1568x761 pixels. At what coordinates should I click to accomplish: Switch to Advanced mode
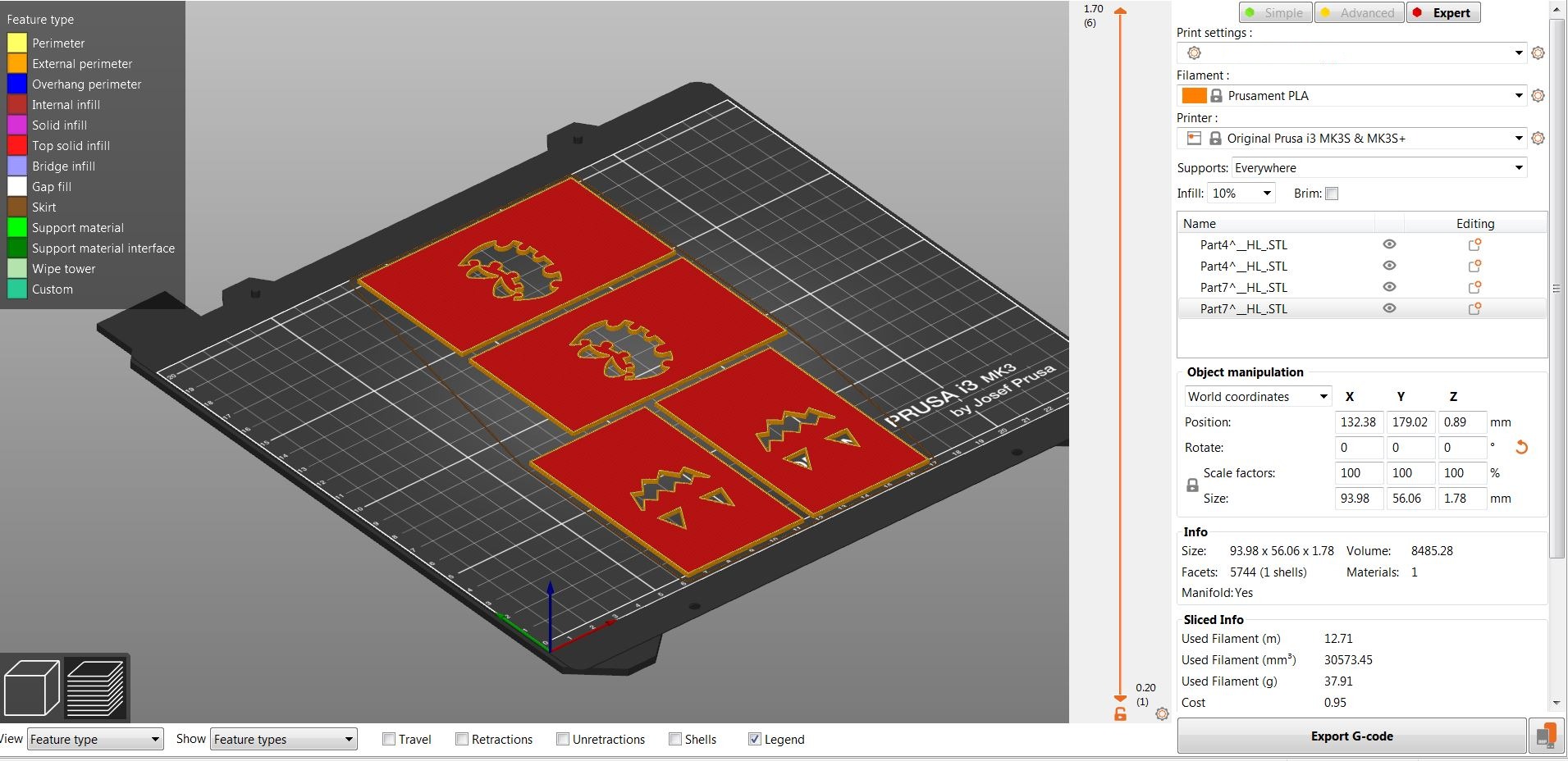pyautogui.click(x=1359, y=13)
